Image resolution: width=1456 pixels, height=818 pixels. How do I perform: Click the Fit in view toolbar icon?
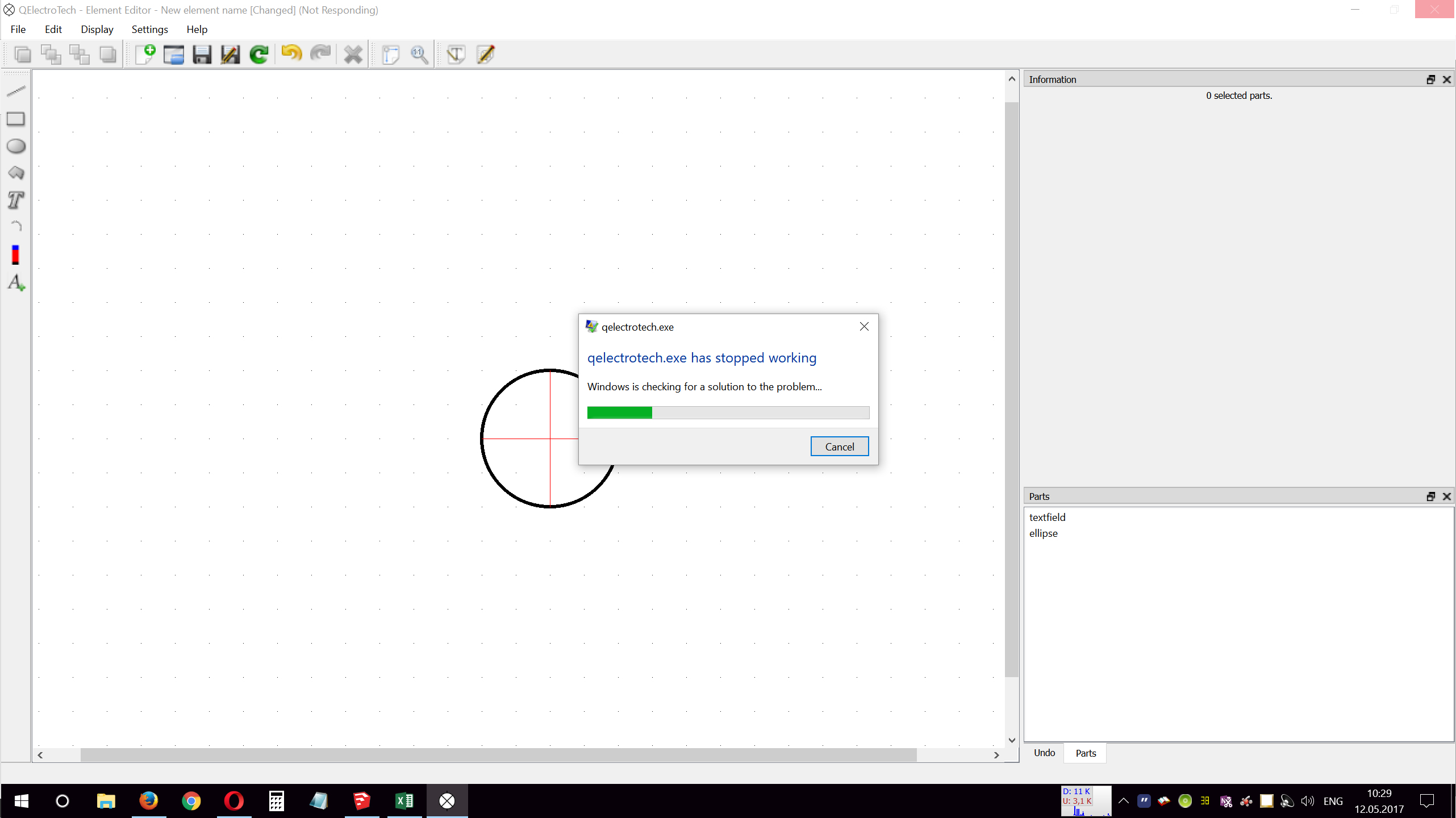pos(391,55)
